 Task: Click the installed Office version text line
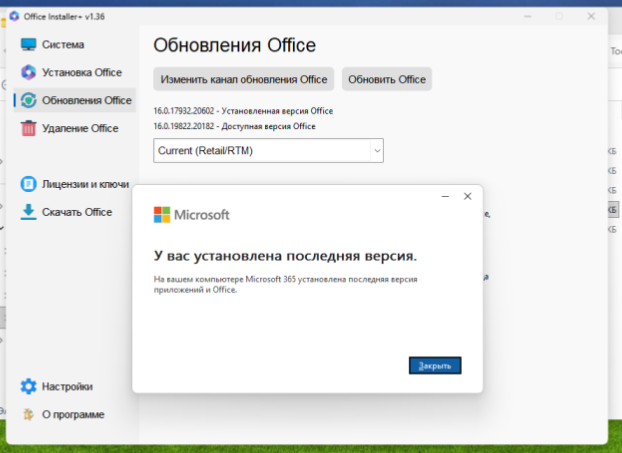[243, 110]
